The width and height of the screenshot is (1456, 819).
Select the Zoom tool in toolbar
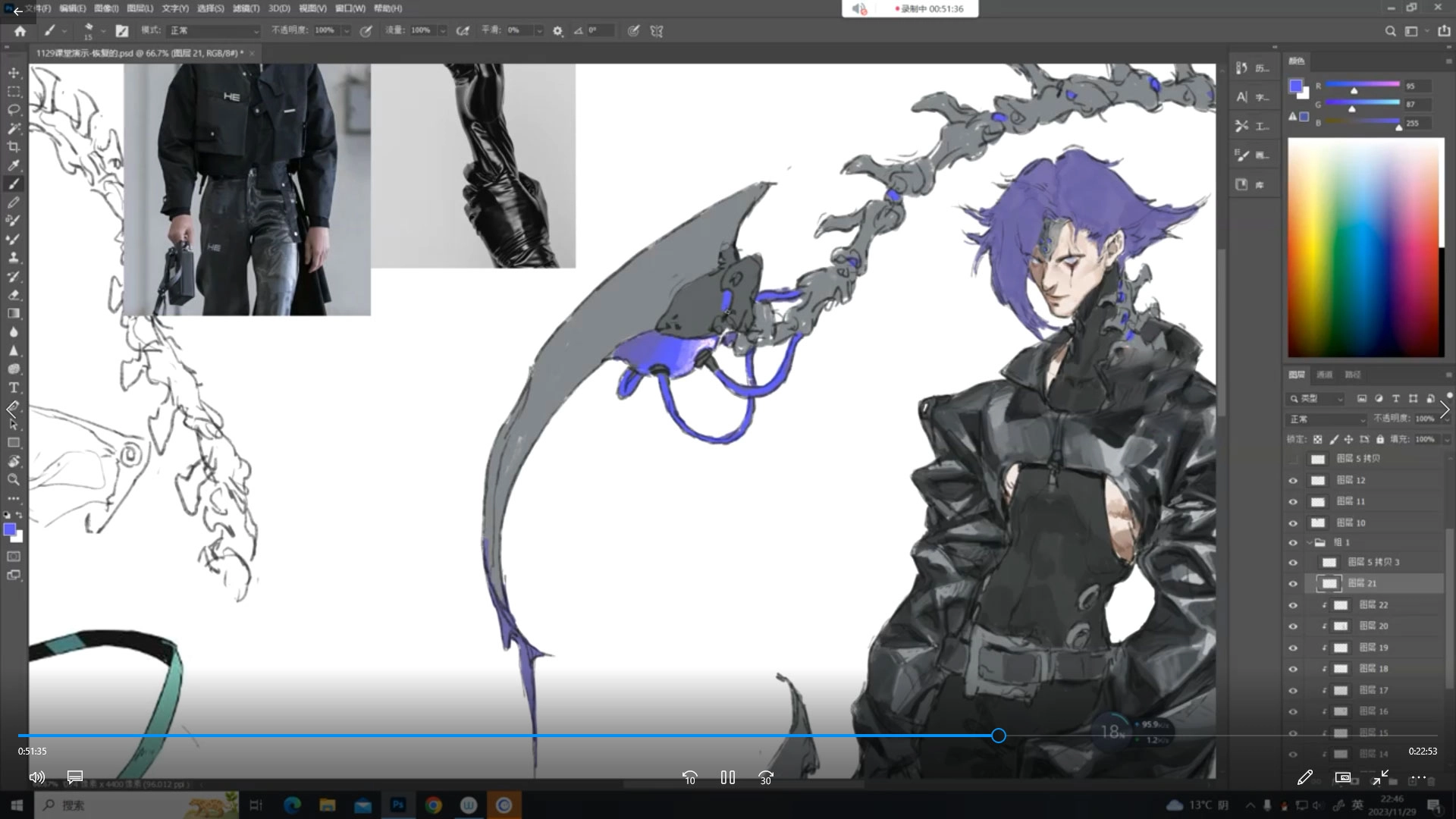click(x=14, y=480)
